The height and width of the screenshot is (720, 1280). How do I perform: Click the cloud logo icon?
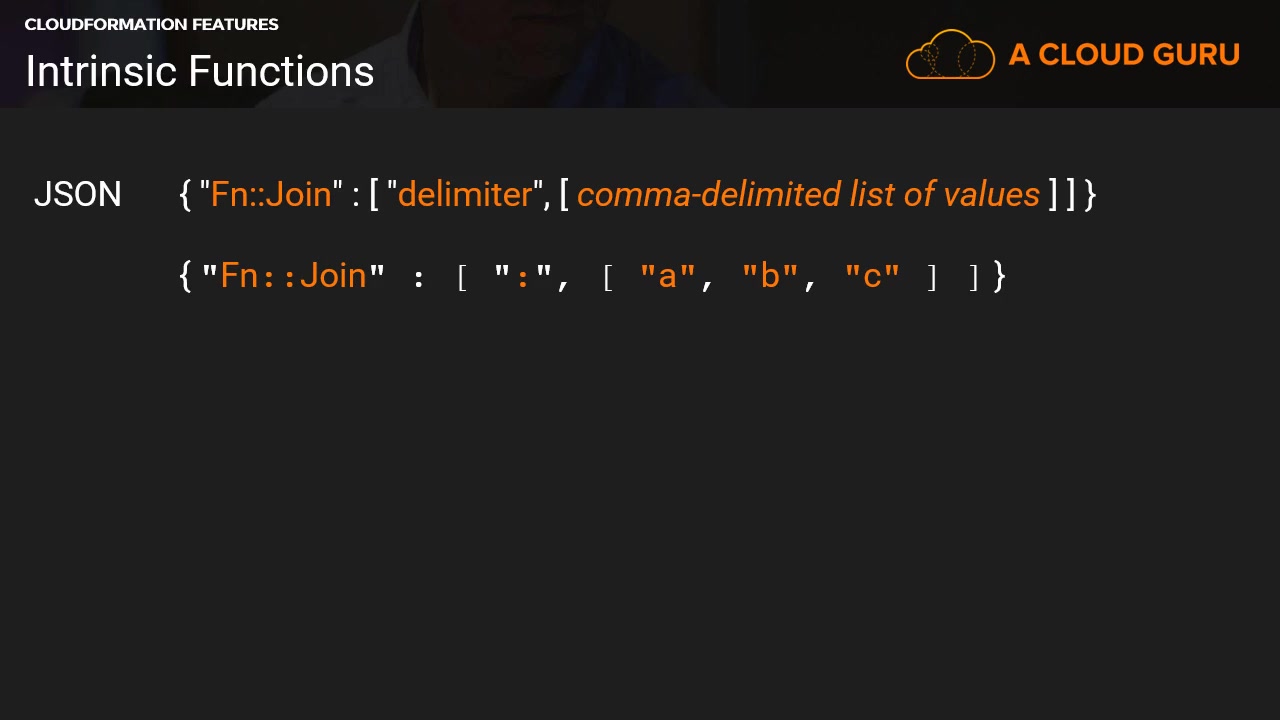[950, 55]
